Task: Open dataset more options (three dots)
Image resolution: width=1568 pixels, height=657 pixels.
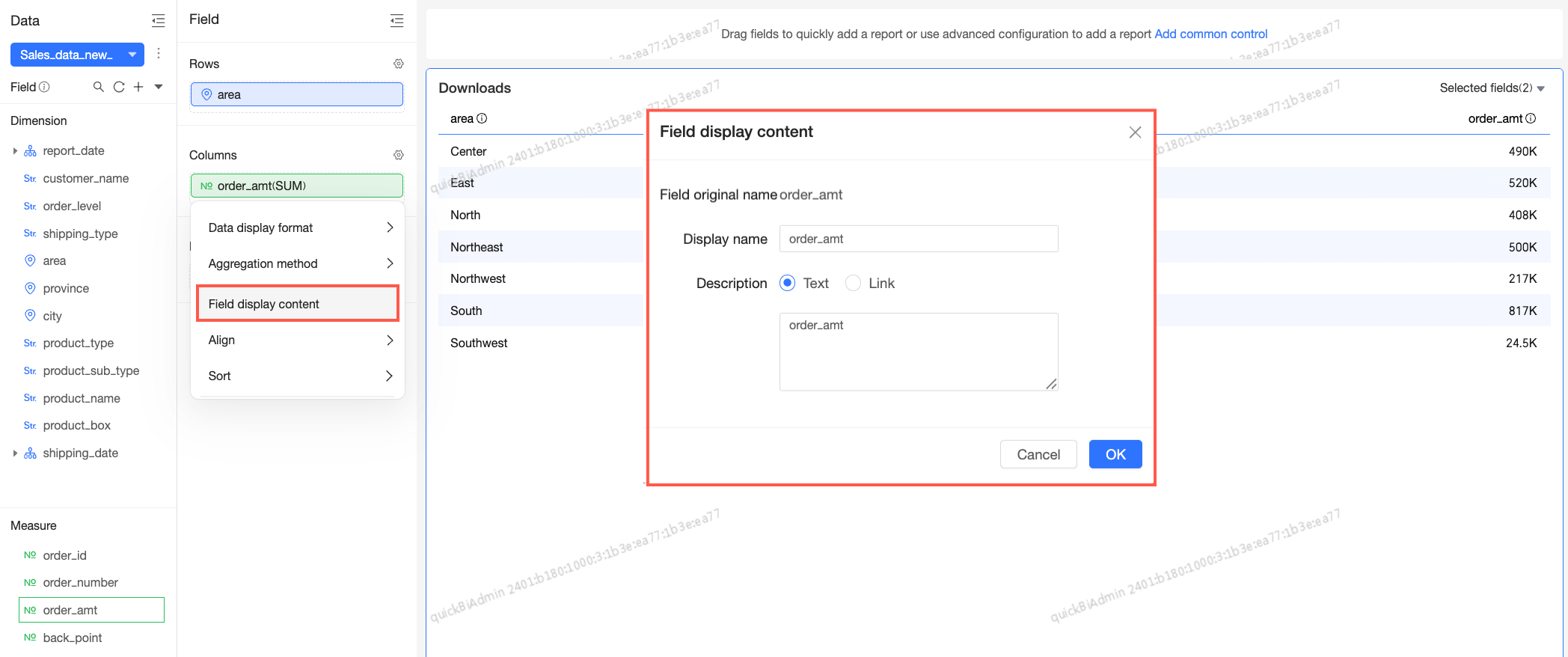Action: [159, 54]
